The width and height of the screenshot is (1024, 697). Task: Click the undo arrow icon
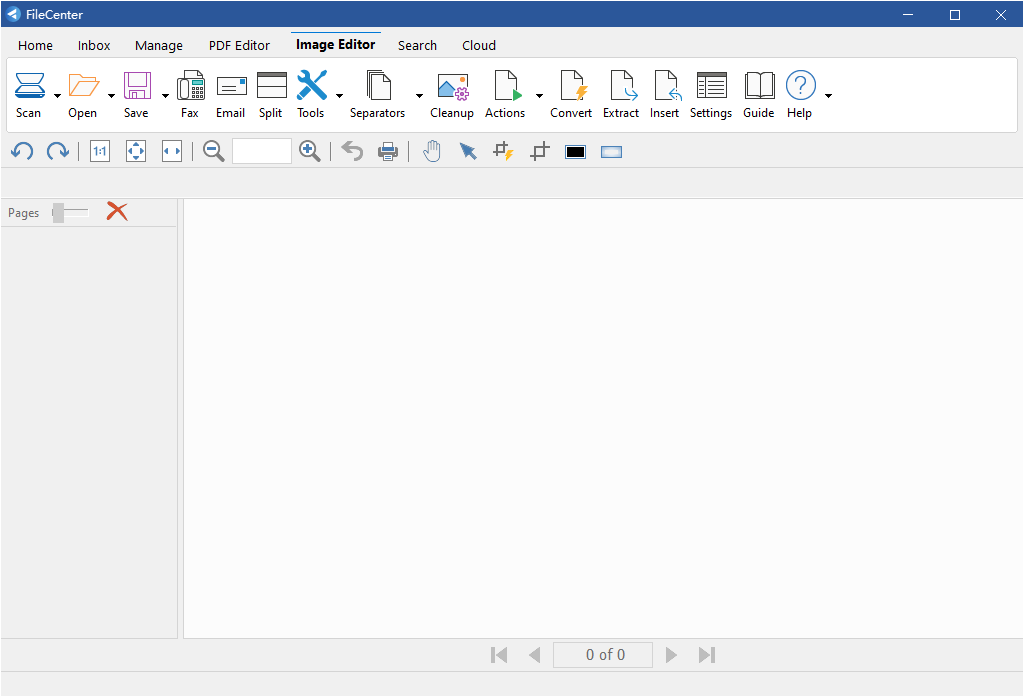352,152
